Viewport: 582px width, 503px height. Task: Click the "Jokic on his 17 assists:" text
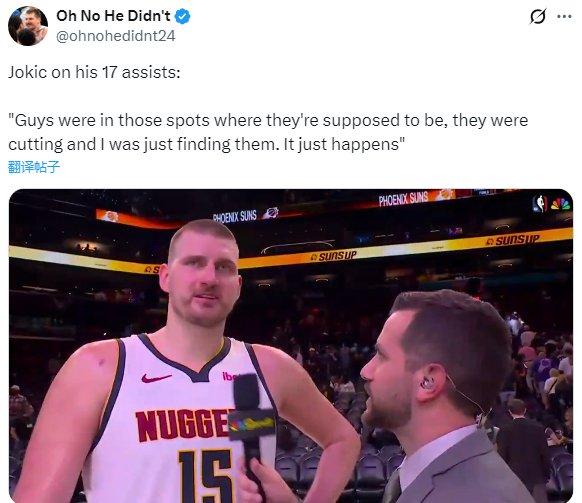[94, 72]
